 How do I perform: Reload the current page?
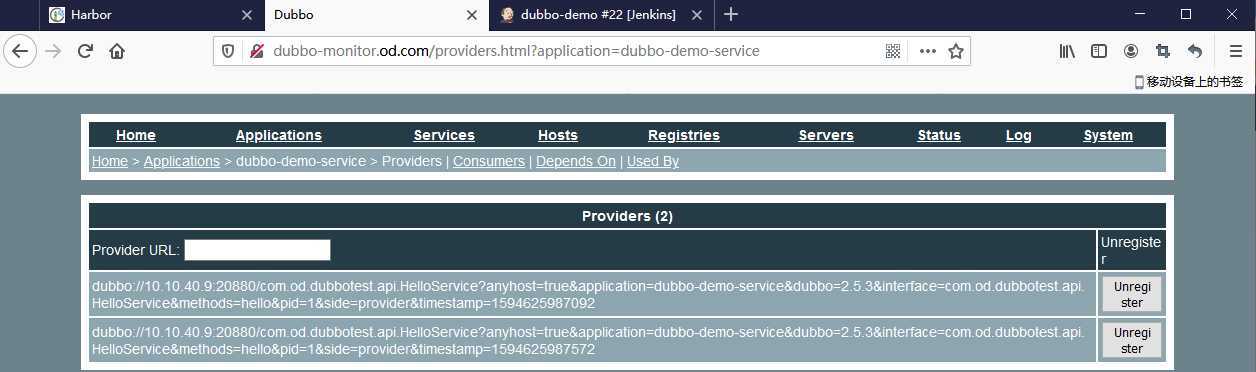[85, 51]
